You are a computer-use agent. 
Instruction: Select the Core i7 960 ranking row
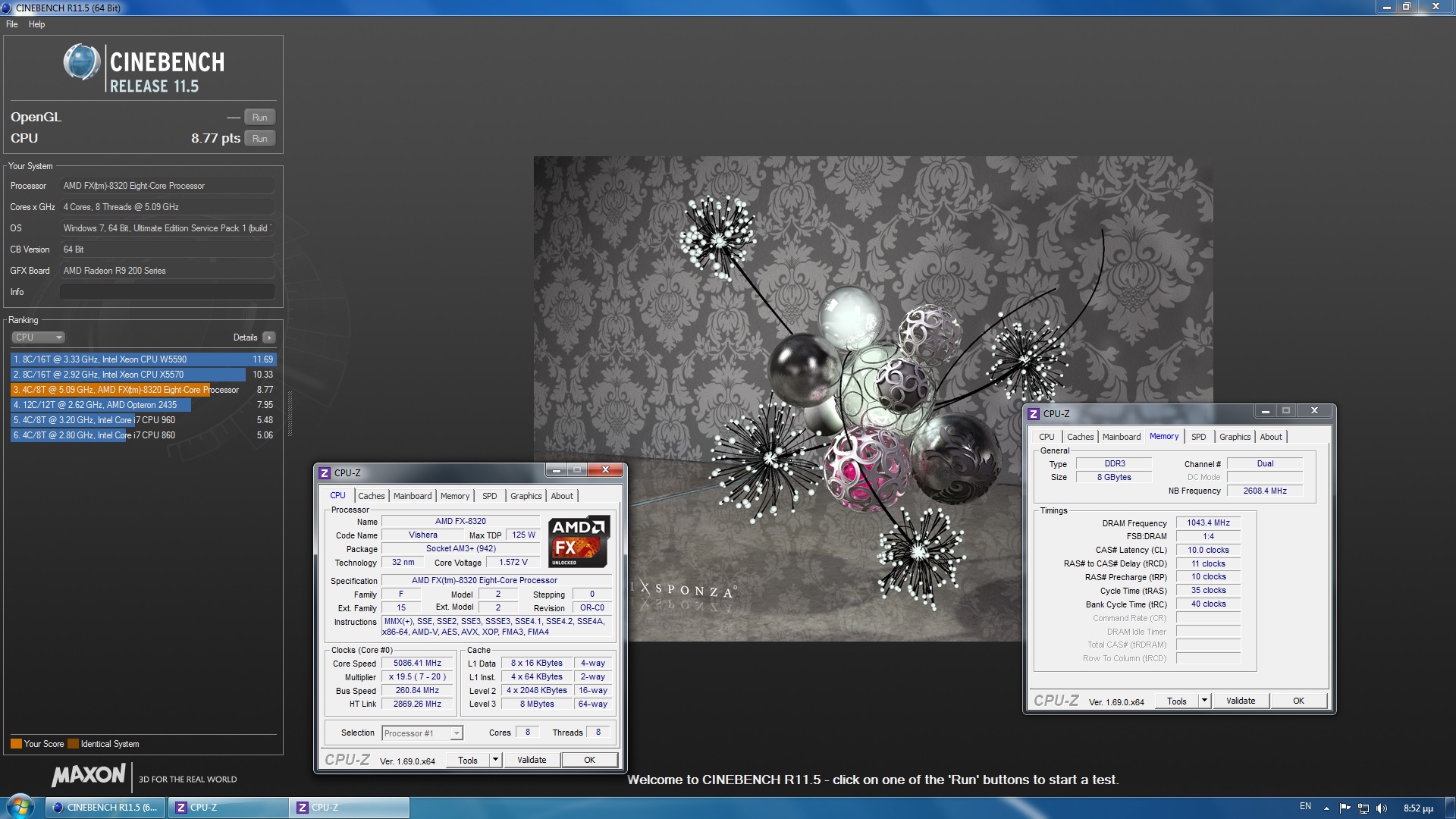(143, 420)
